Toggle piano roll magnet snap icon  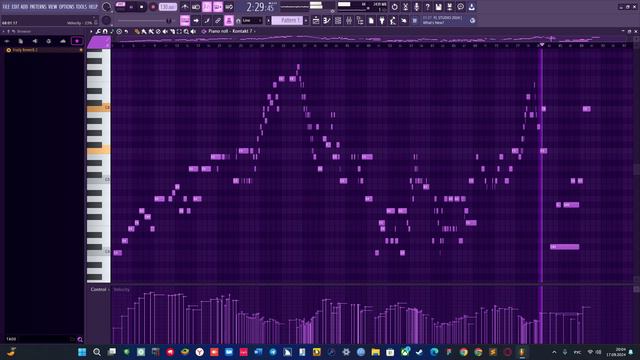click(105, 31)
